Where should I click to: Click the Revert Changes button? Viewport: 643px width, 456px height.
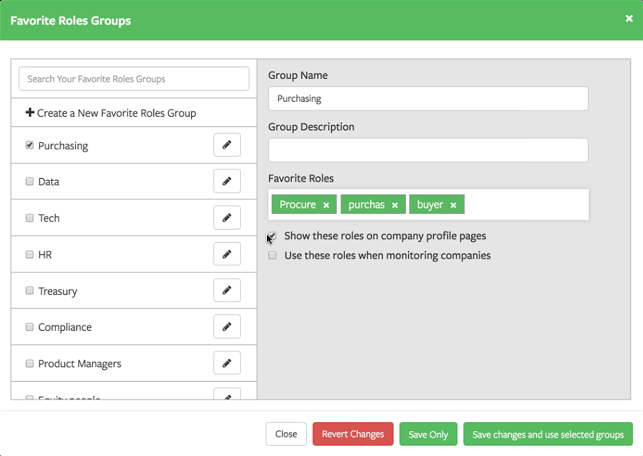pyautogui.click(x=353, y=434)
